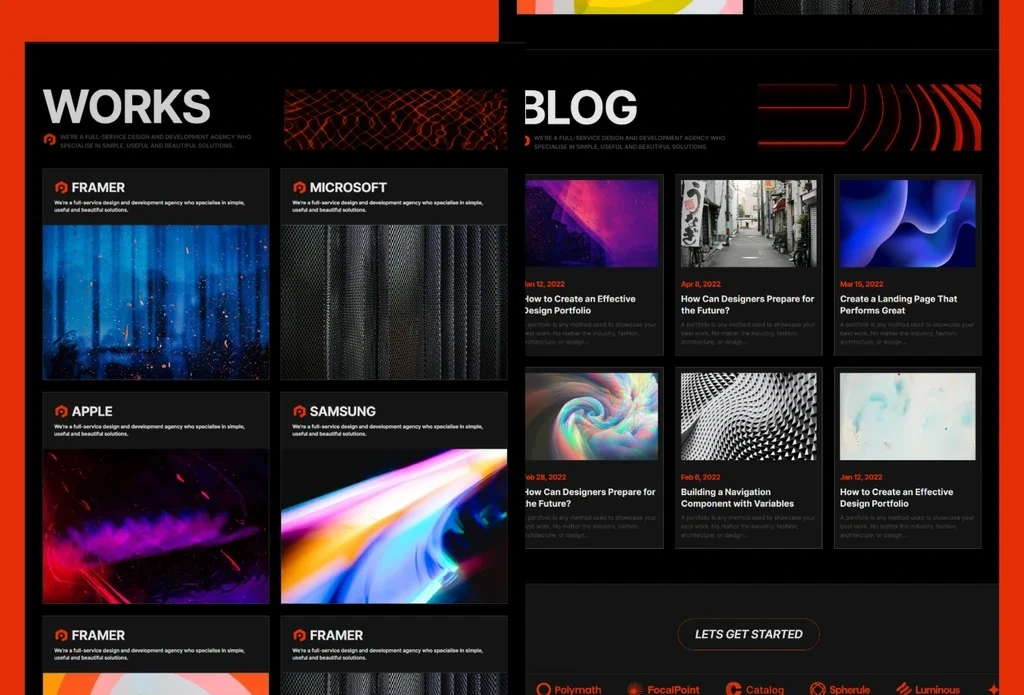Open the 'Effective Design Portfolio' title under the purple image
The width and height of the screenshot is (1024, 695).
click(x=580, y=304)
